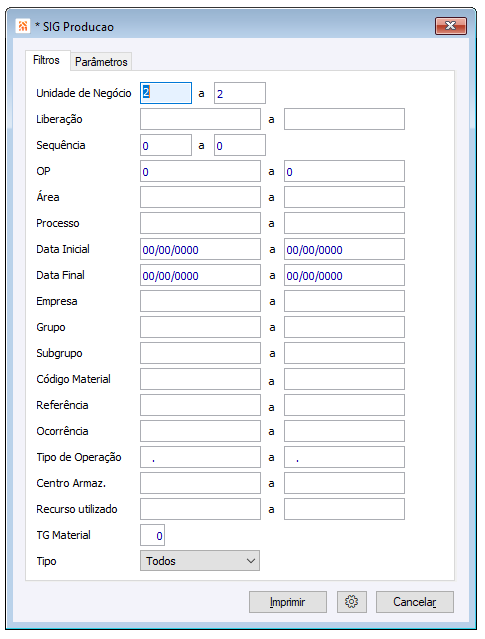Click the first Área field

(x=200, y=198)
